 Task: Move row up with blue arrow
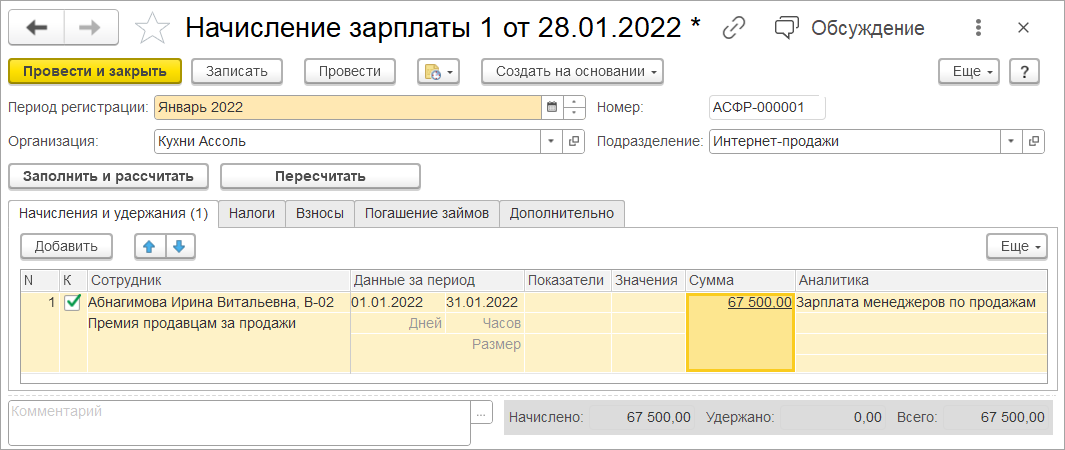point(148,246)
